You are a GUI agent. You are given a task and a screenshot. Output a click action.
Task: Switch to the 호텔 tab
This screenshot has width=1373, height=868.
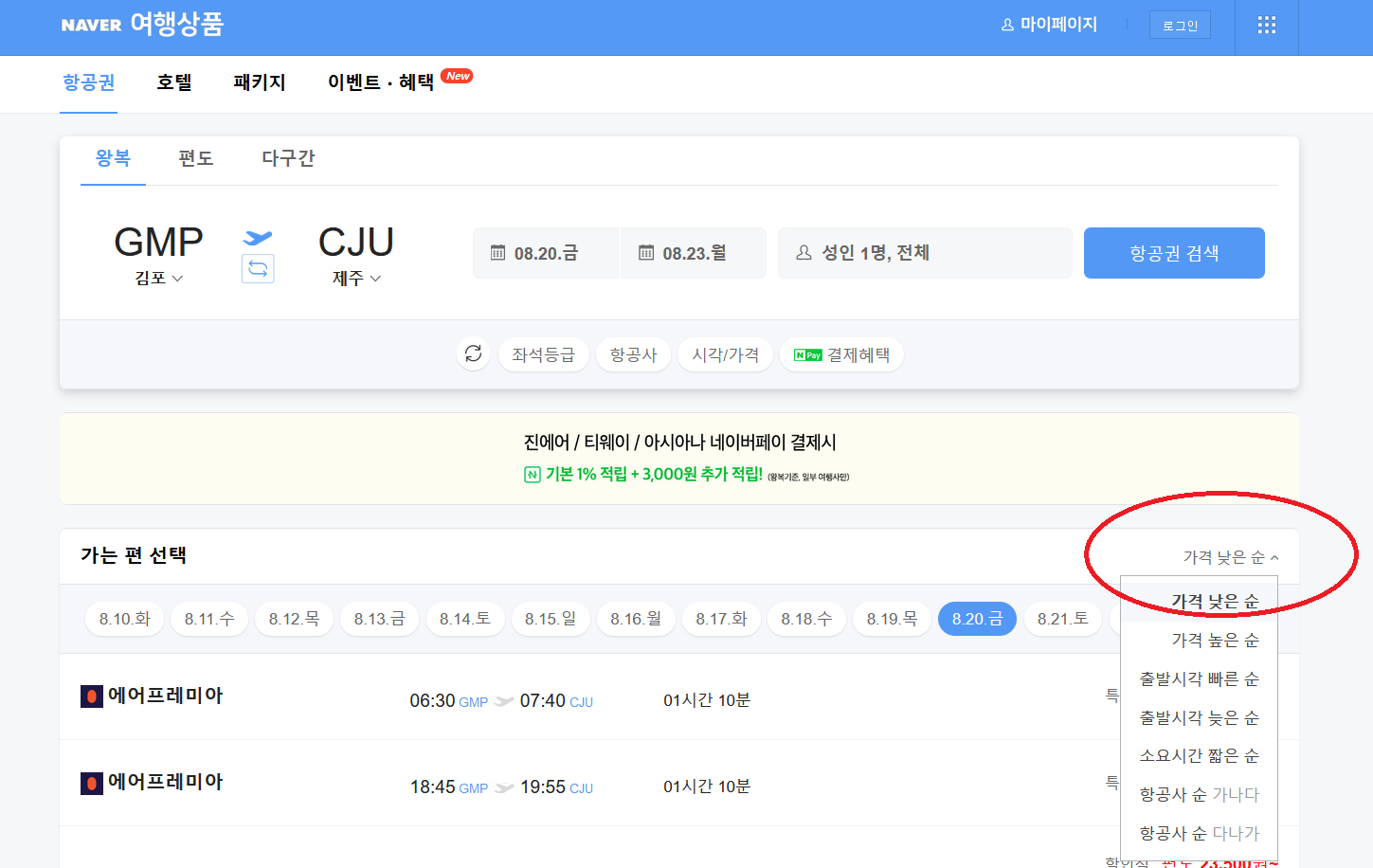[x=174, y=82]
